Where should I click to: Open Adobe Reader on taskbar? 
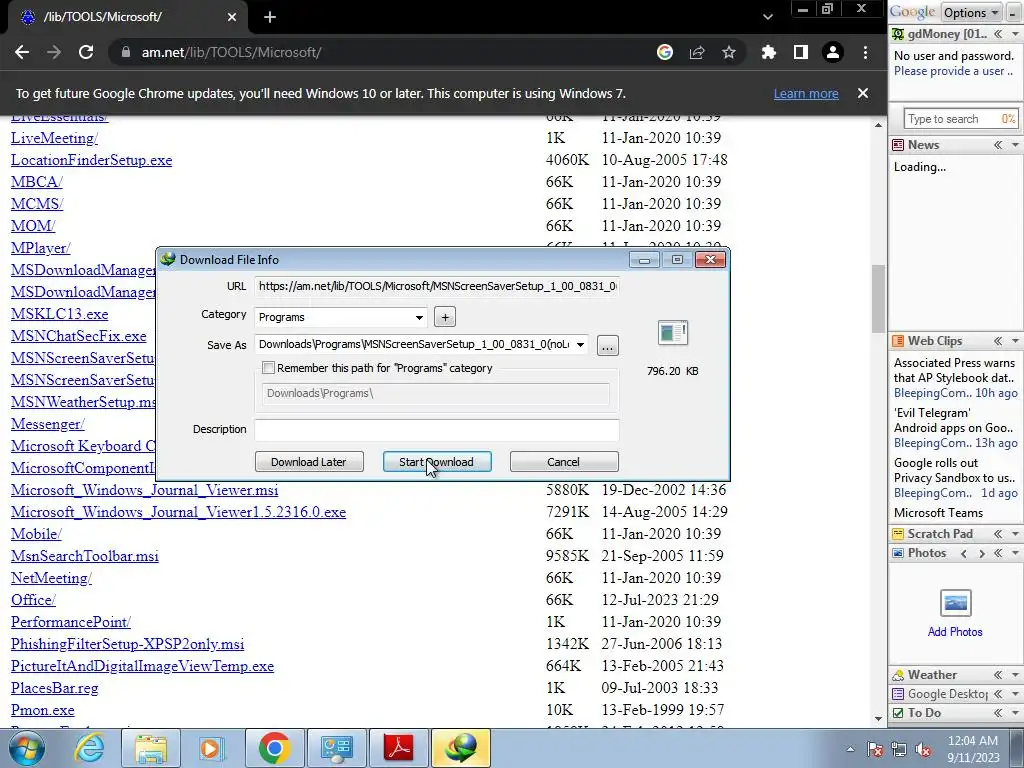pos(399,748)
